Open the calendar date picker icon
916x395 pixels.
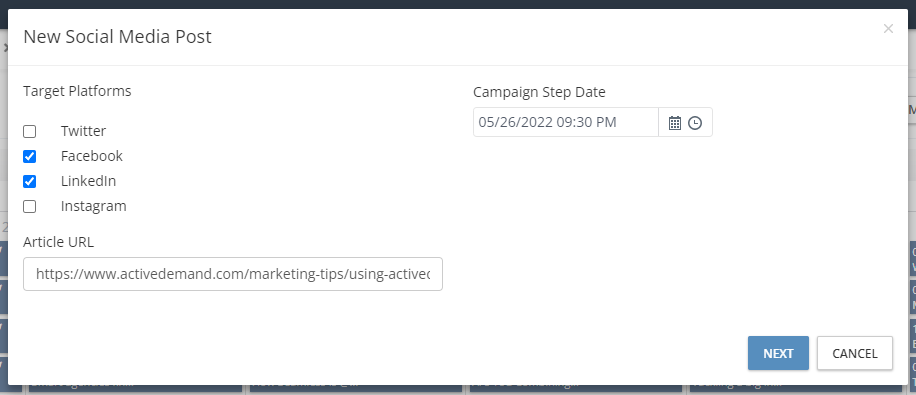point(675,123)
